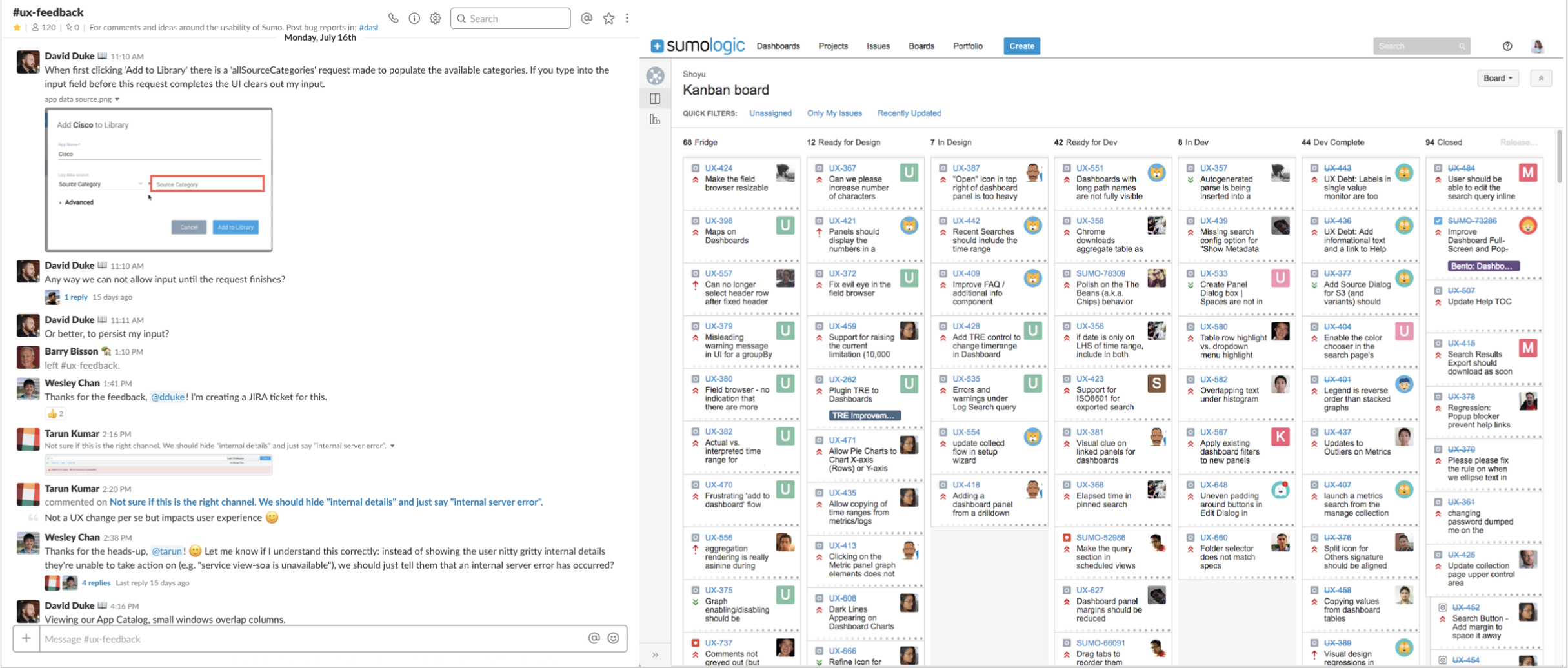Open the Issues menu
Screen dimensions: 1568x668
(x=878, y=46)
